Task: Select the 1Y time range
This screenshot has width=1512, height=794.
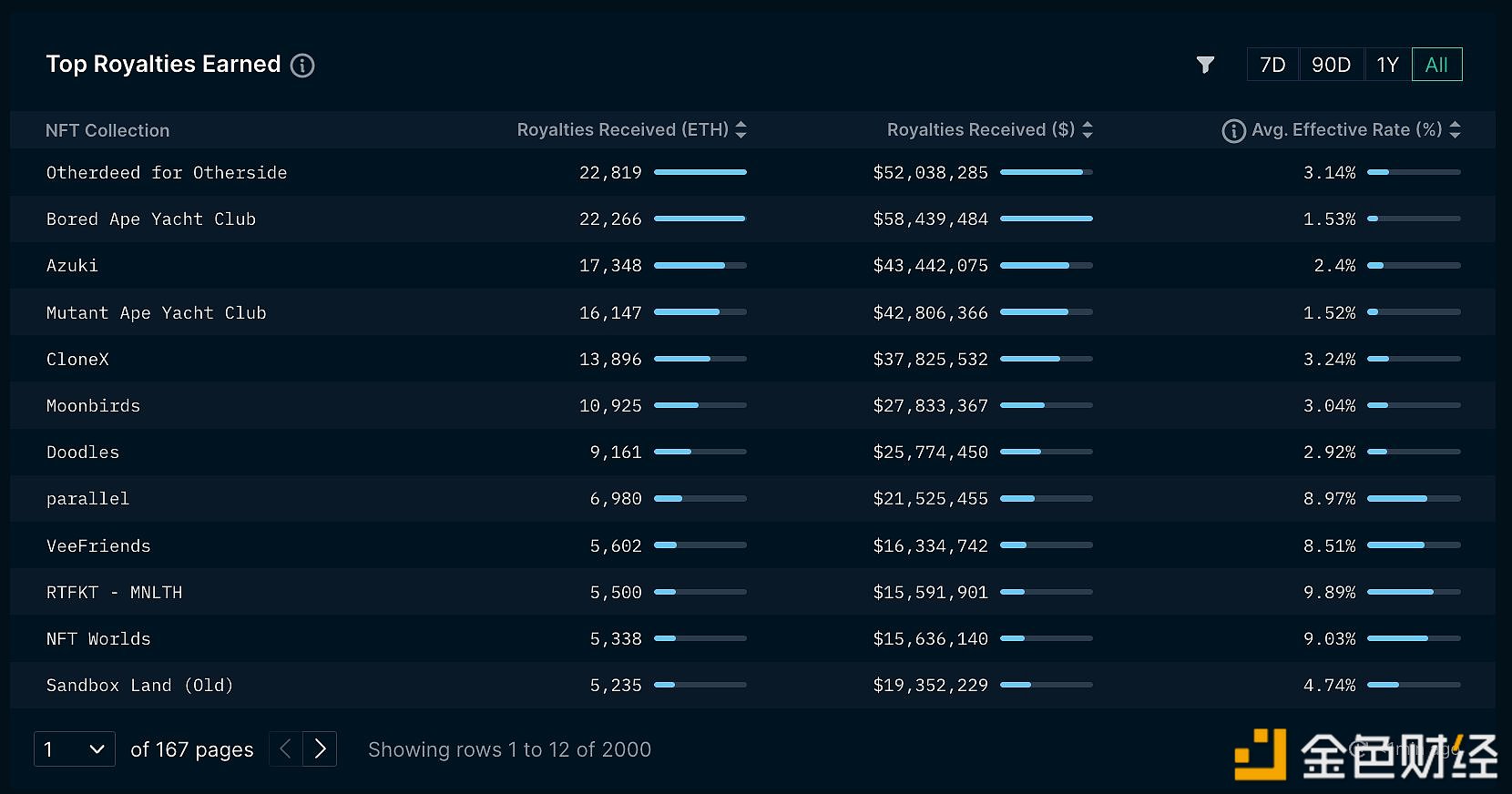Action: pyautogui.click(x=1387, y=65)
